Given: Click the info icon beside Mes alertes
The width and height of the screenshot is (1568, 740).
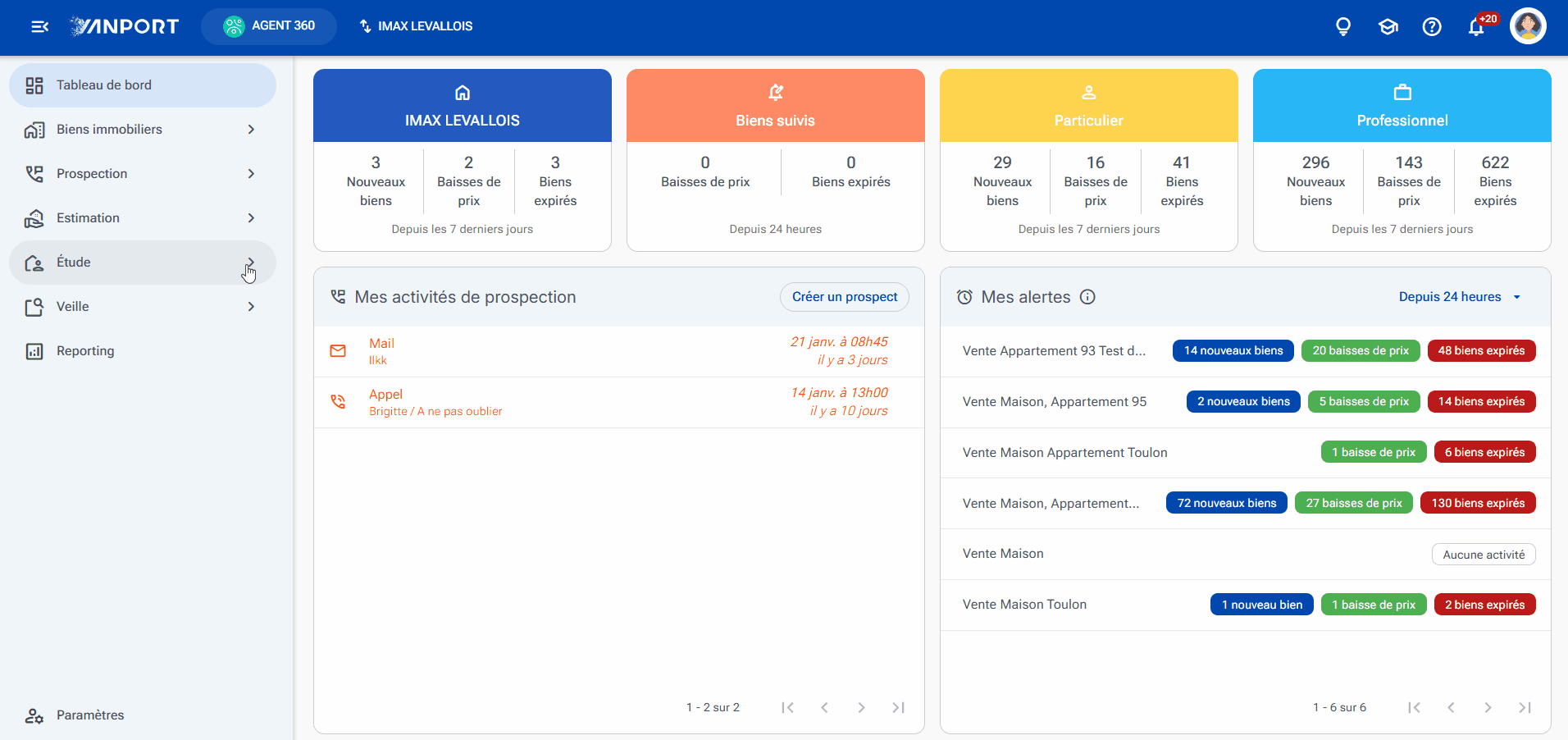Looking at the screenshot, I should (1087, 297).
